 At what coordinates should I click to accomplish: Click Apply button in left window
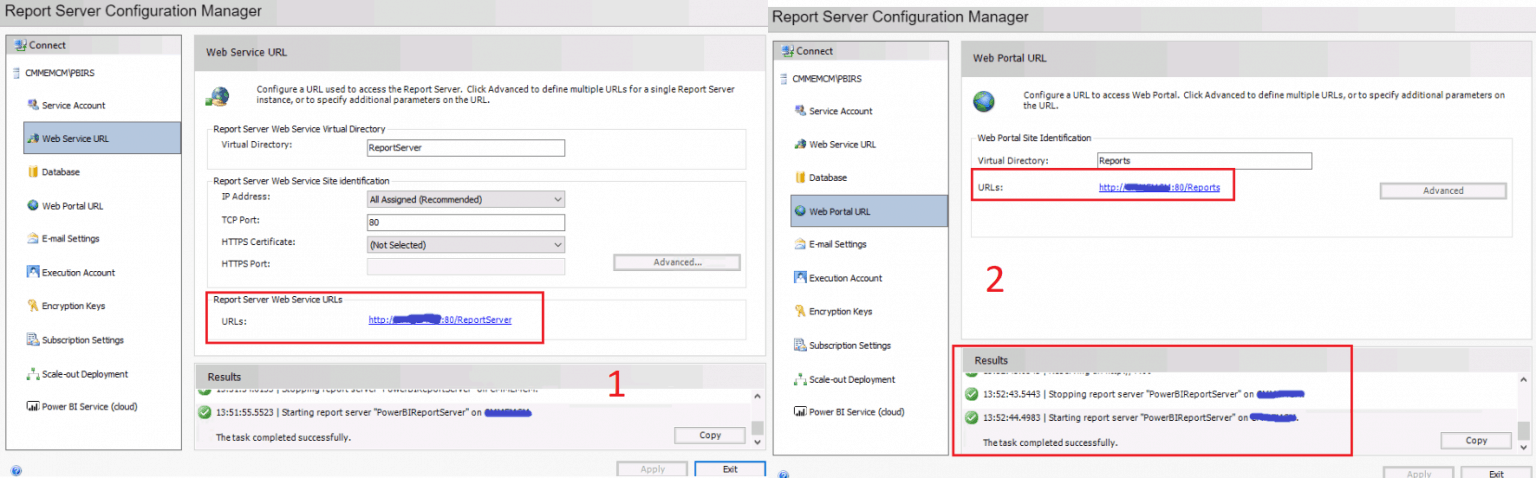(x=652, y=469)
